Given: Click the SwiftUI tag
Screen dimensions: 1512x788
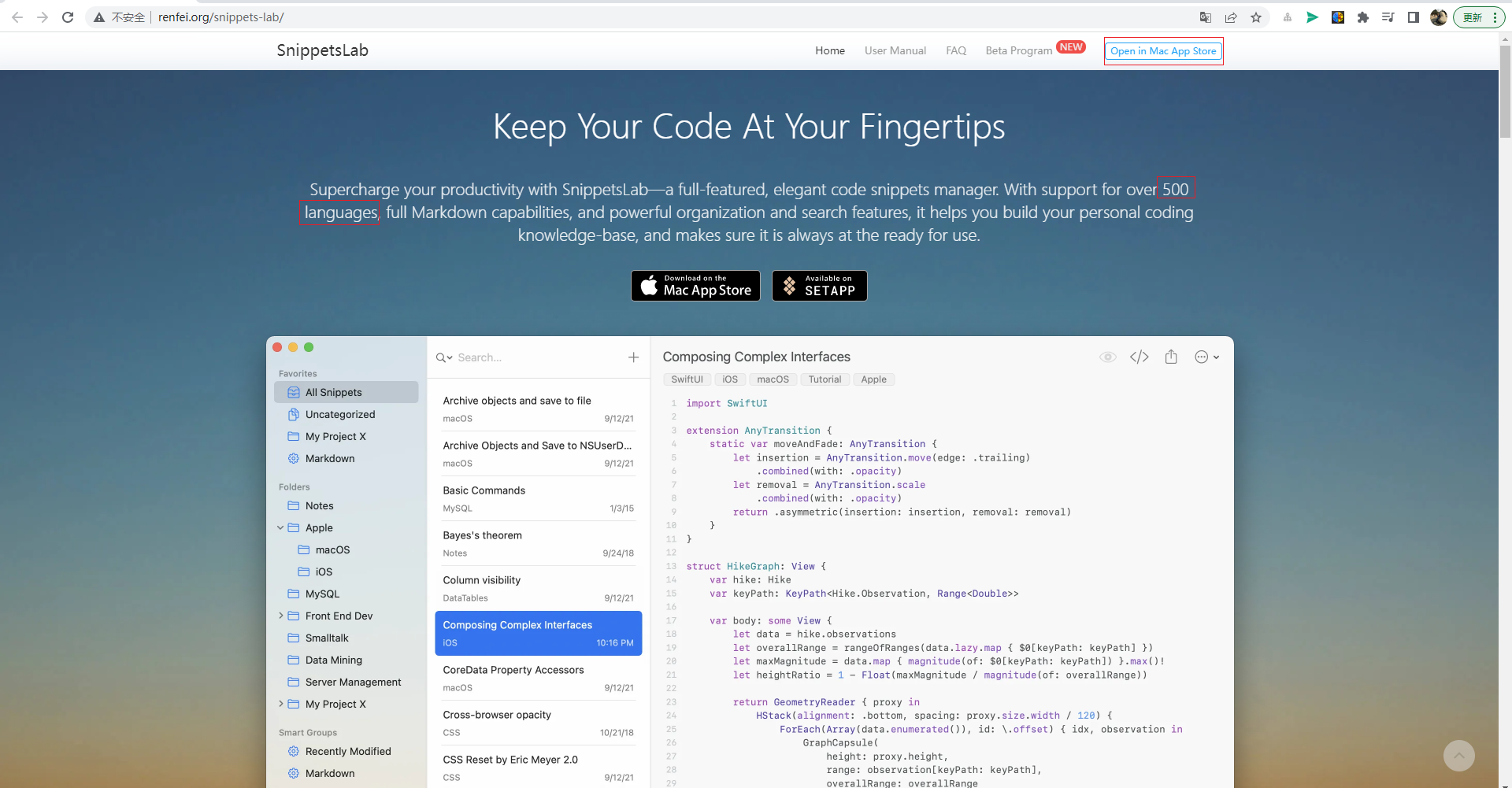Looking at the screenshot, I should (x=687, y=379).
